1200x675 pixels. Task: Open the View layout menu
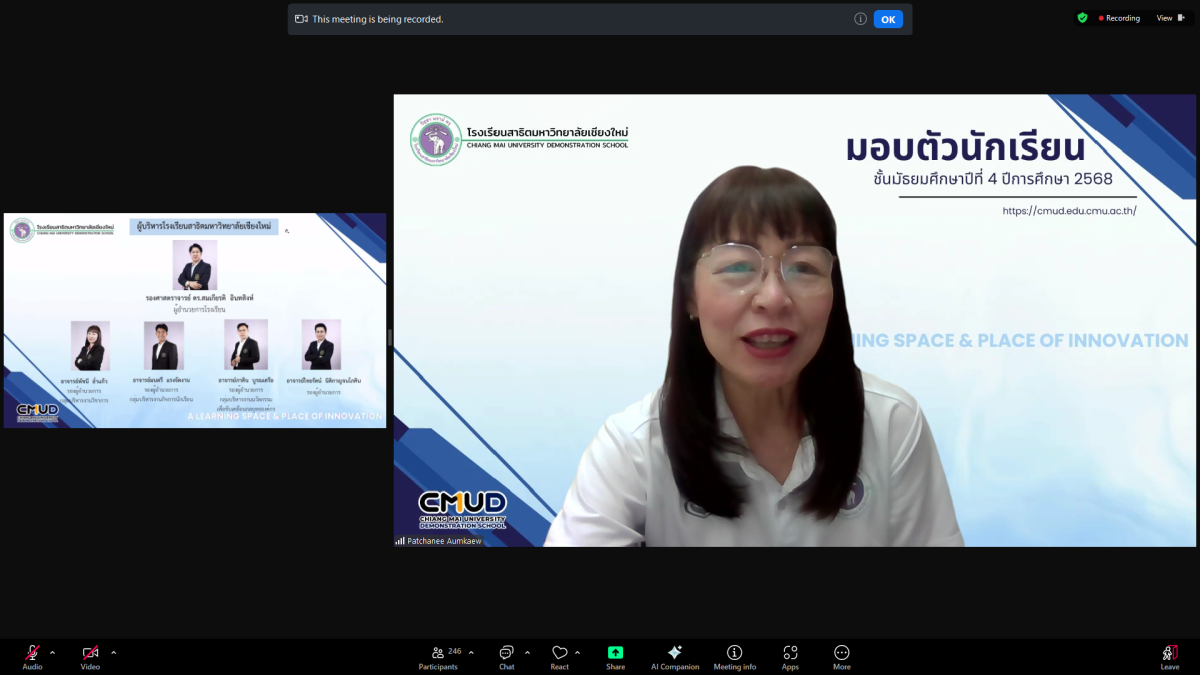pos(1169,18)
